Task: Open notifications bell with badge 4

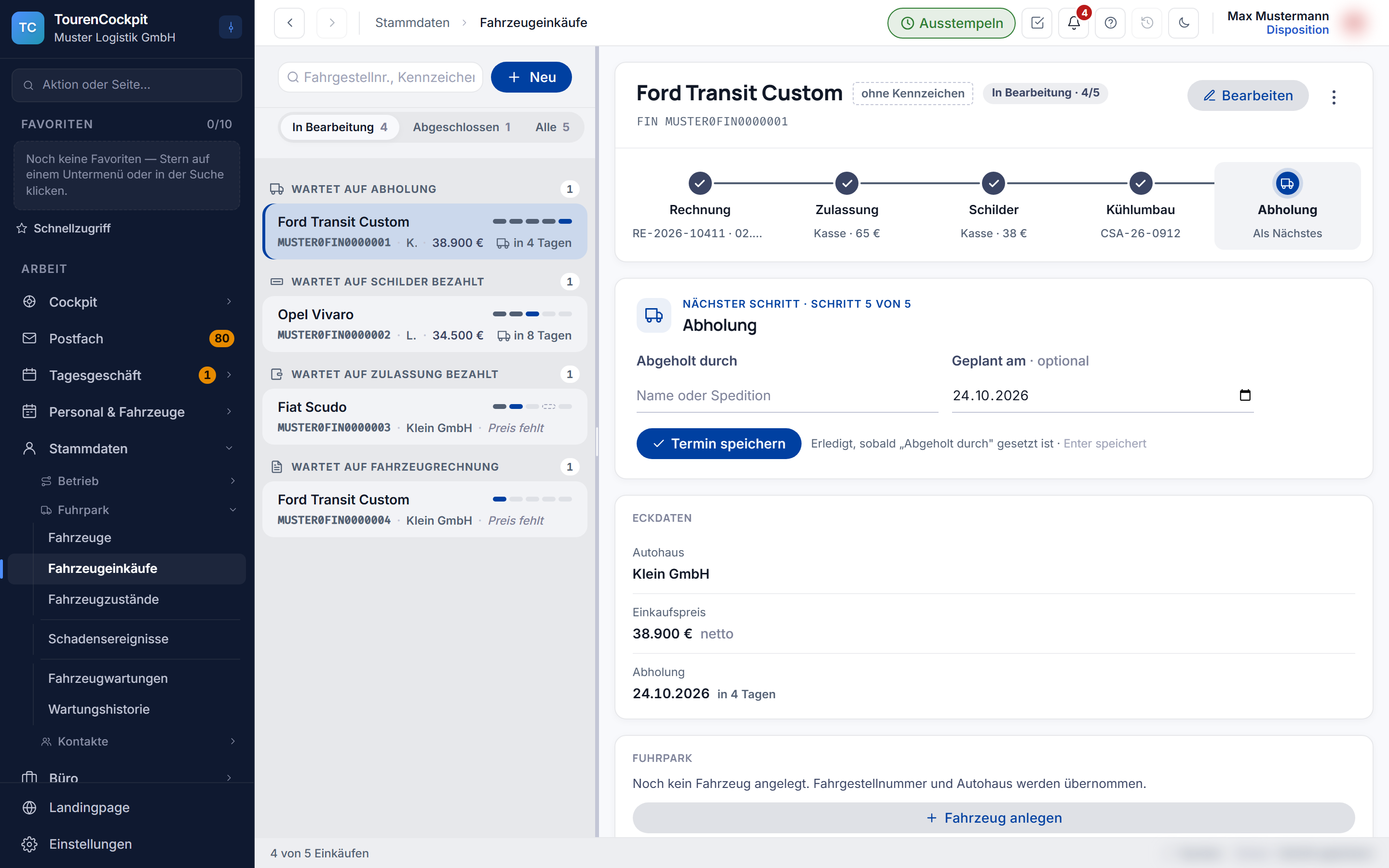Action: click(1073, 23)
